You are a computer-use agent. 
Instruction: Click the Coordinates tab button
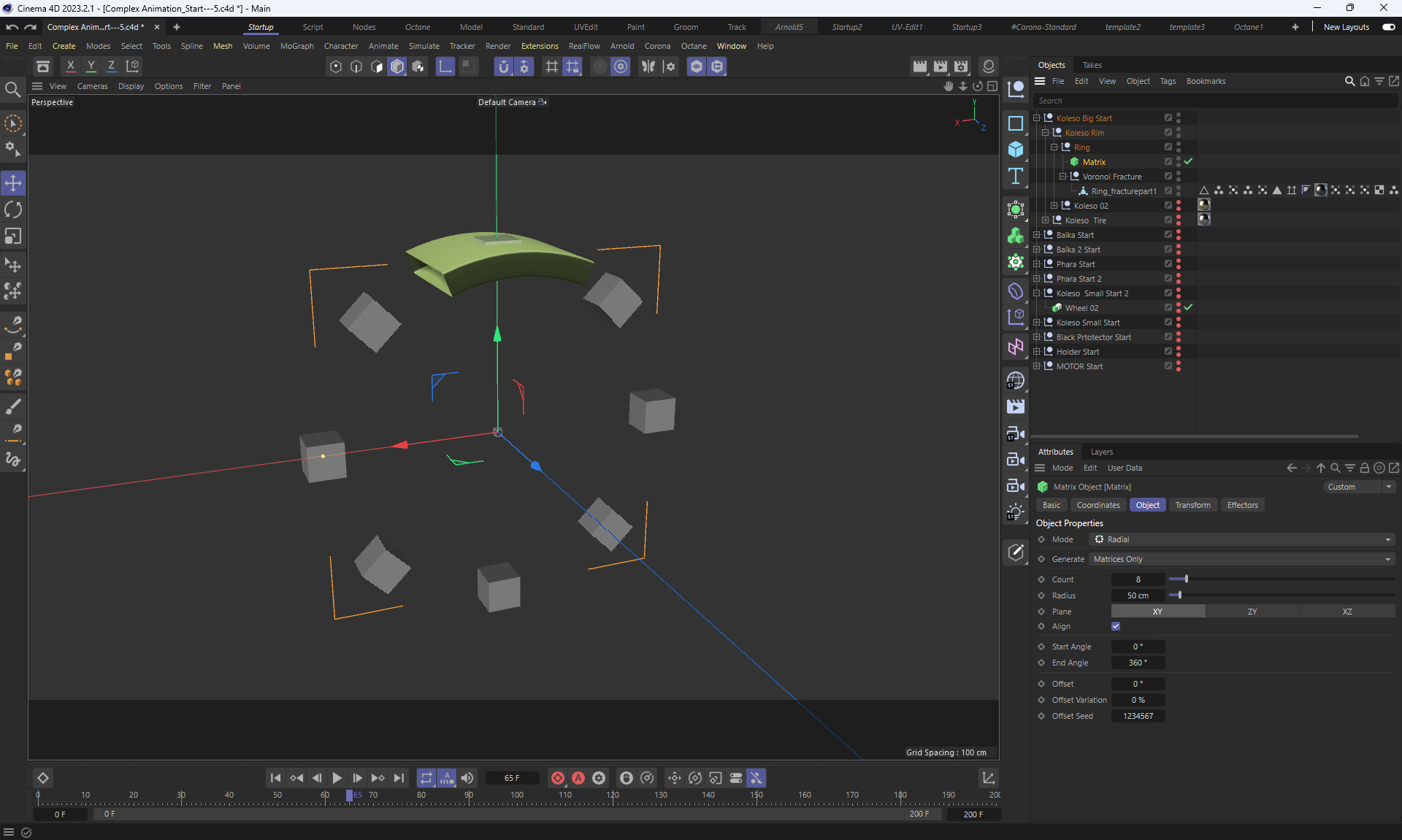pos(1098,505)
